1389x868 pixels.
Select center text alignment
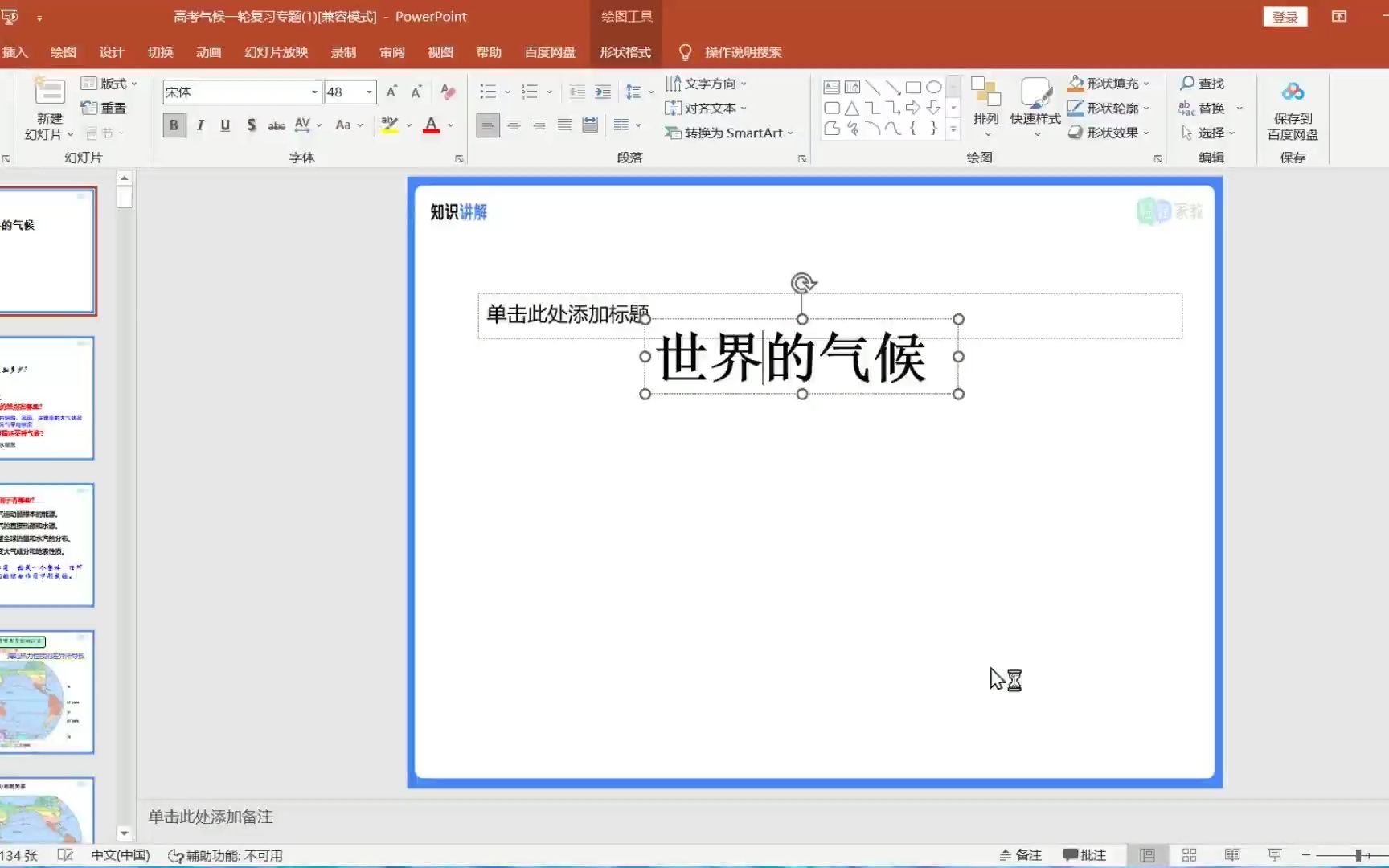pos(514,125)
